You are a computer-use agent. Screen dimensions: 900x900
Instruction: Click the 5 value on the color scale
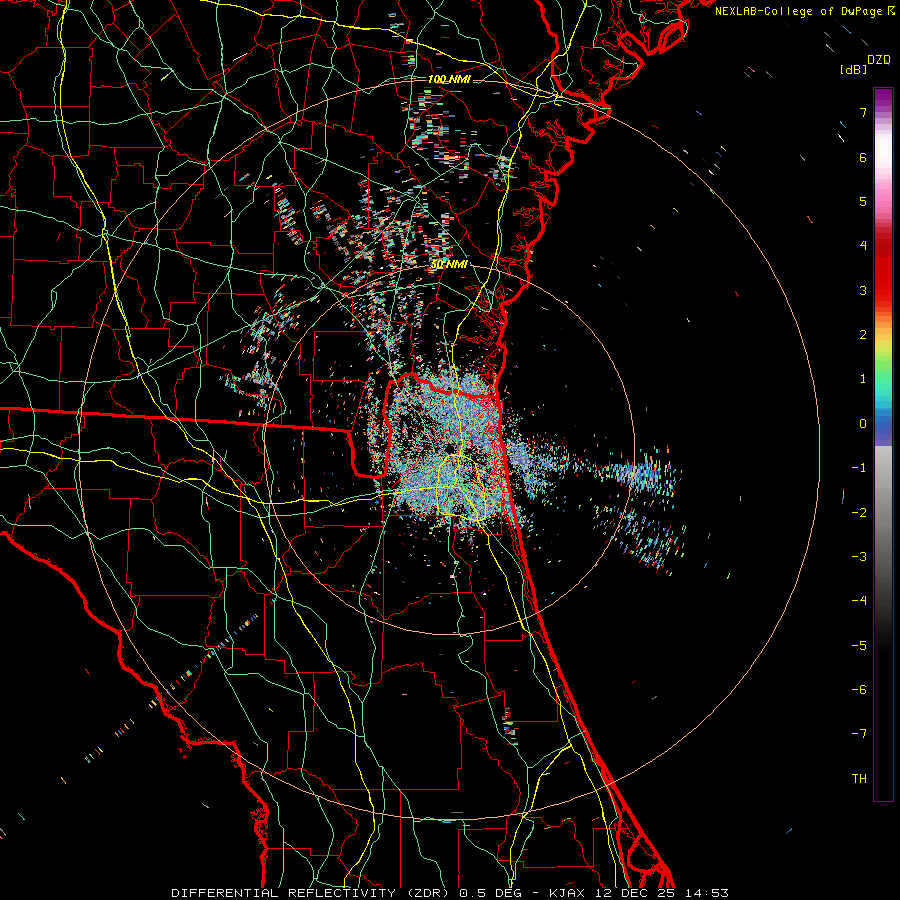863,201
